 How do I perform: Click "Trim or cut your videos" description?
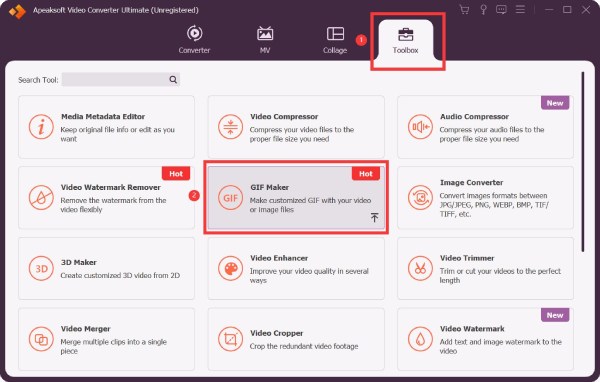(500, 276)
